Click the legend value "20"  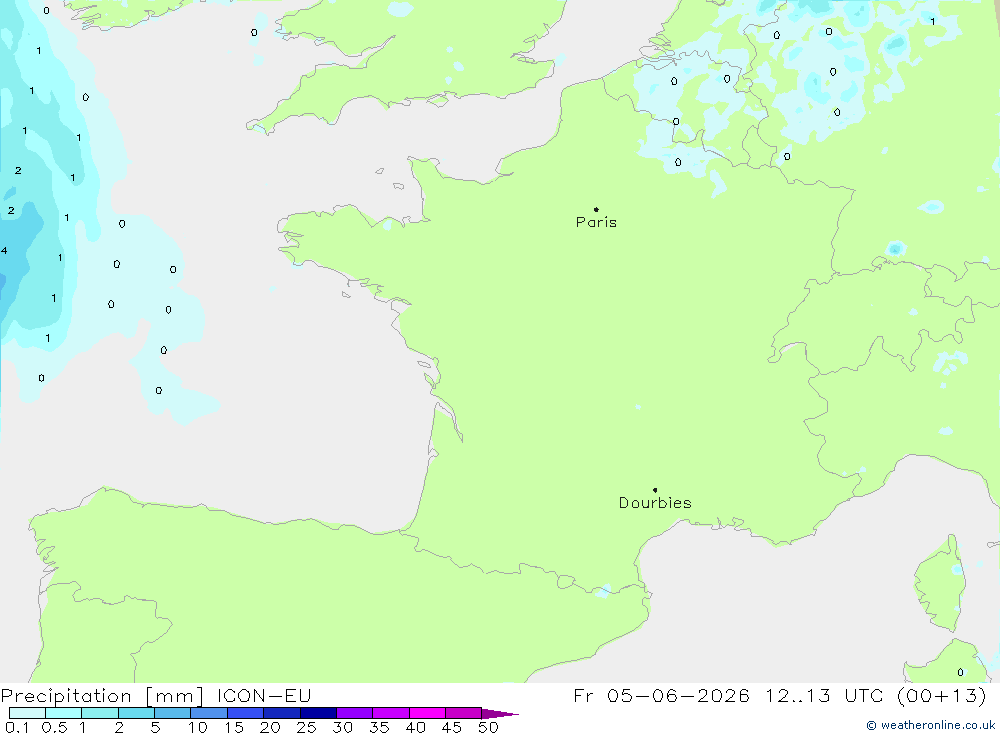(x=270, y=727)
